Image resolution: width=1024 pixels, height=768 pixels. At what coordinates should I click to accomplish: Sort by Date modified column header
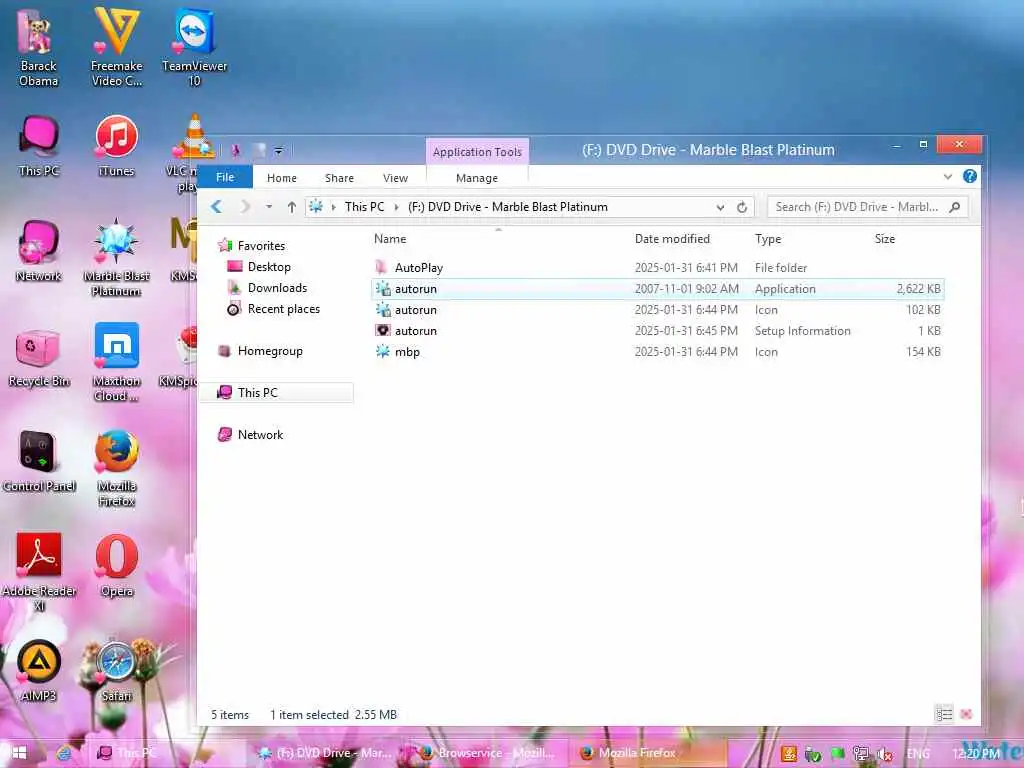pyautogui.click(x=672, y=239)
